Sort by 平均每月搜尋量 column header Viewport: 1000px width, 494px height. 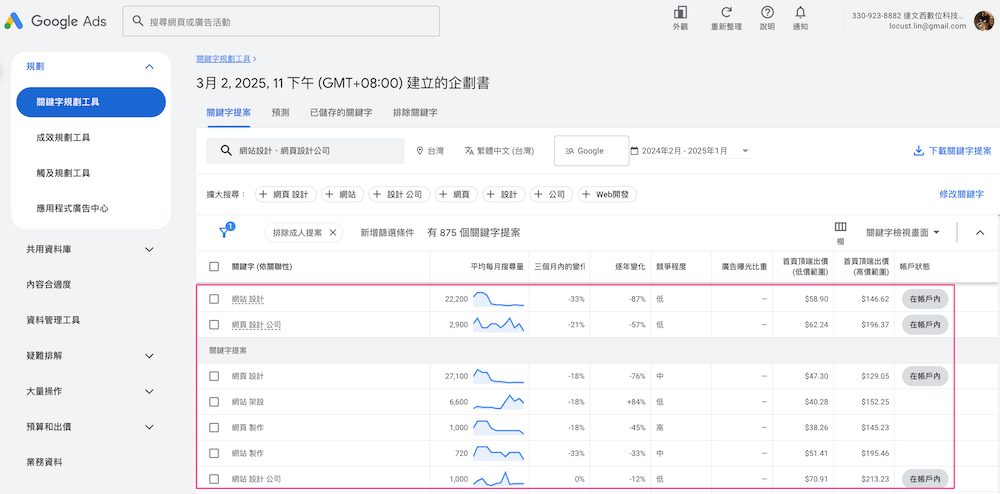(497, 266)
